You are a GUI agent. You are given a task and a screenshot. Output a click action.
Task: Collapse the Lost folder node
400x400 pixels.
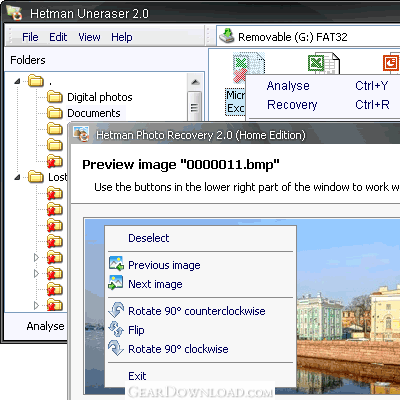click(17, 177)
